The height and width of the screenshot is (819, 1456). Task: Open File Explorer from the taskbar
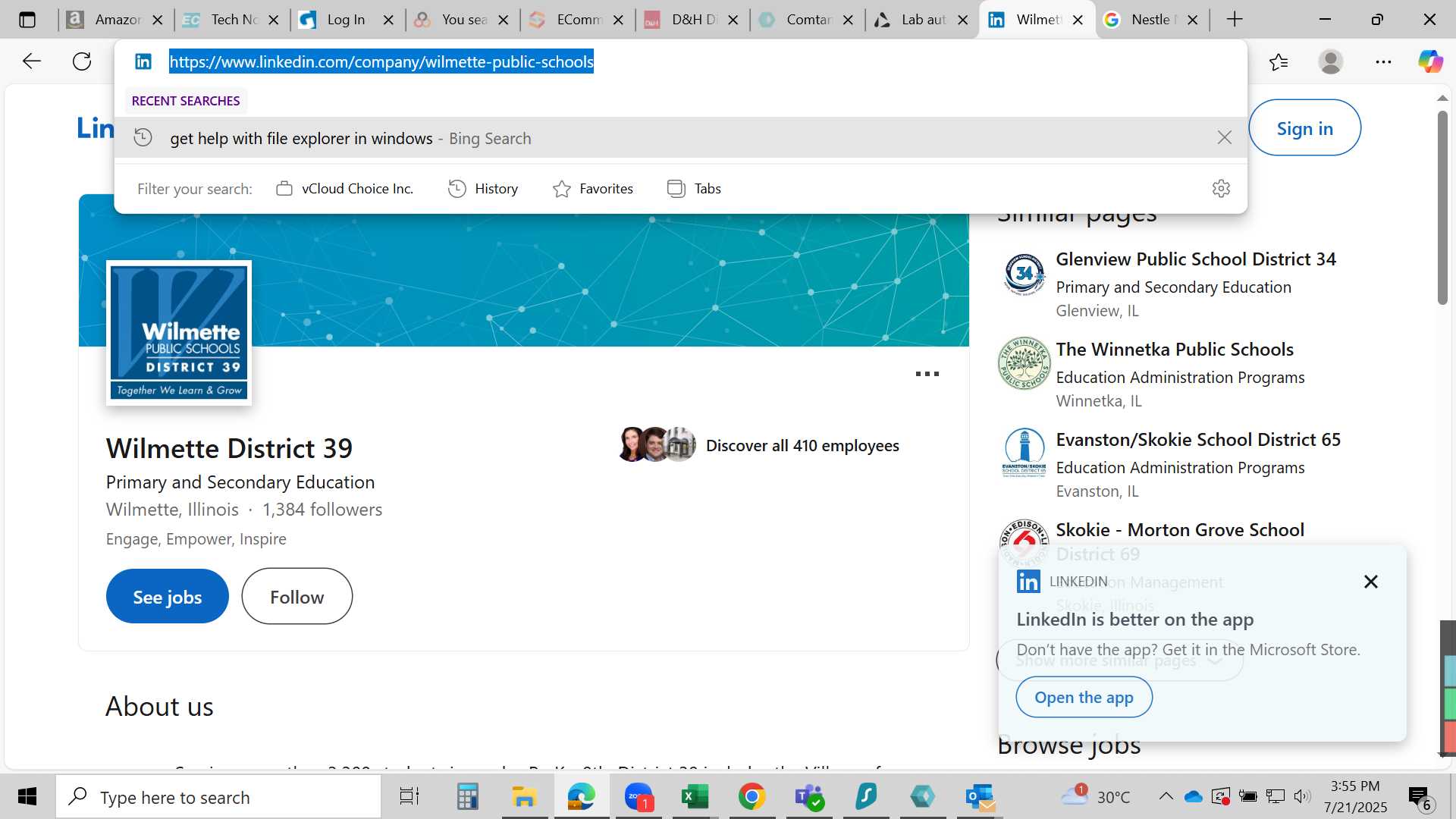[x=524, y=797]
